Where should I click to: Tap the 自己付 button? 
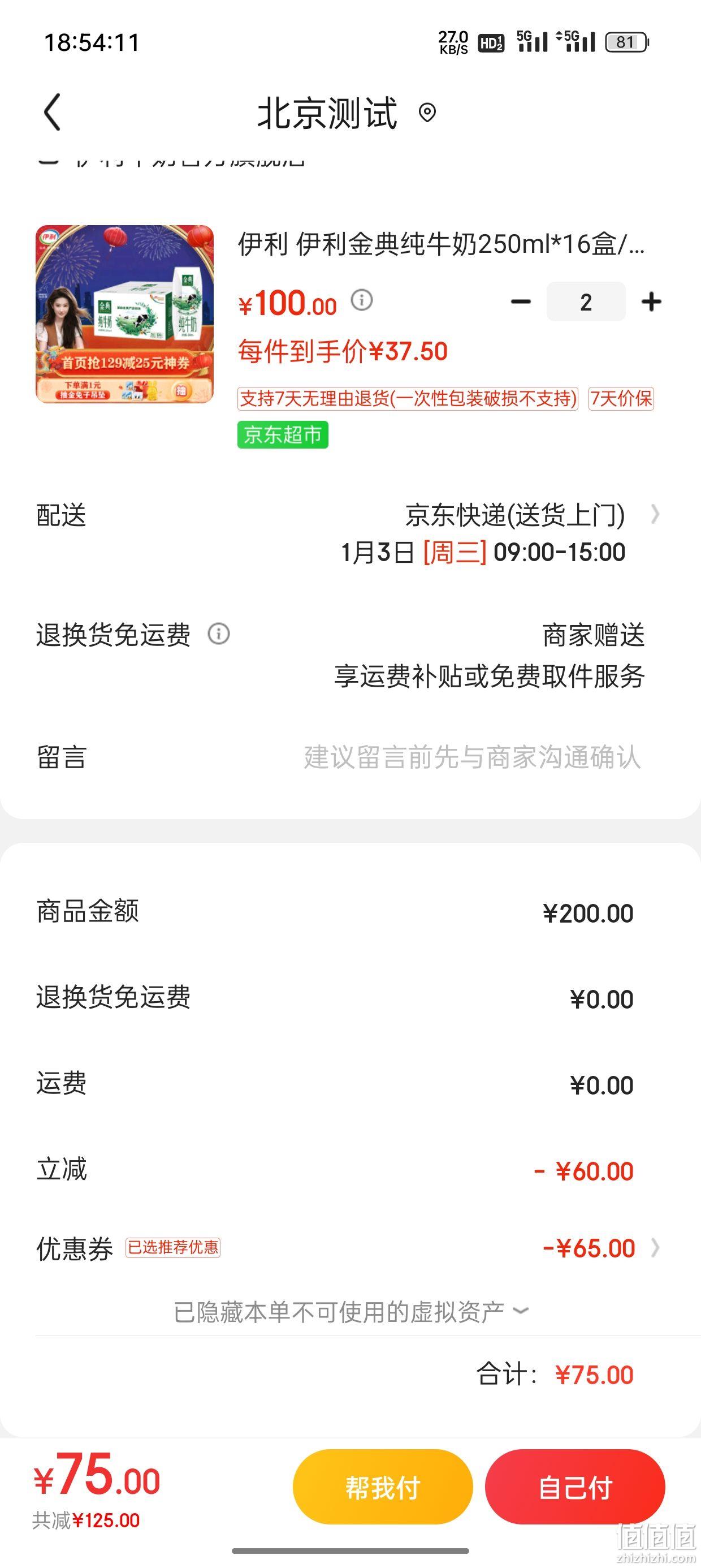click(x=575, y=1487)
